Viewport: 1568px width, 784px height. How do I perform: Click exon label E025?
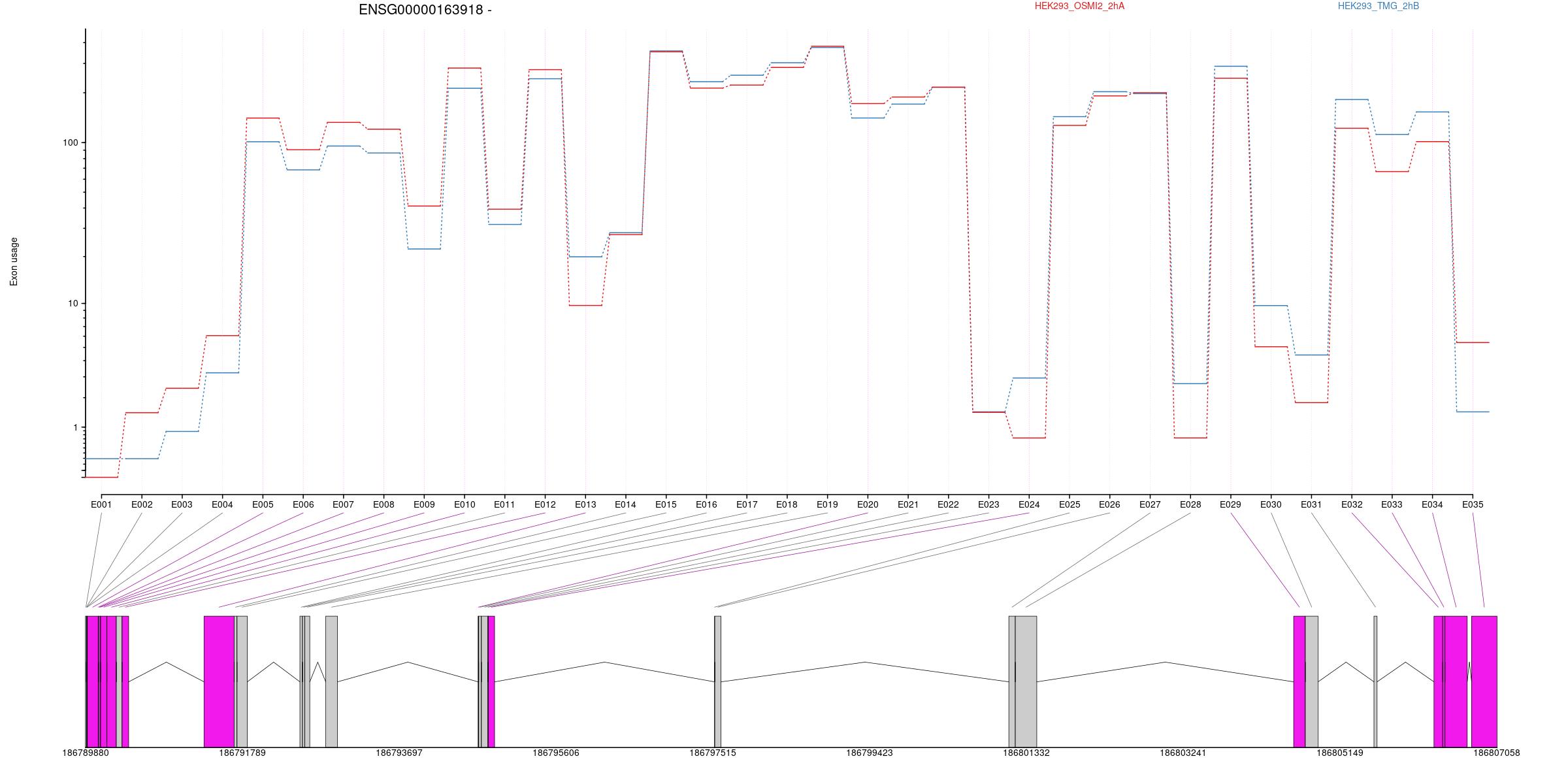pos(1070,504)
